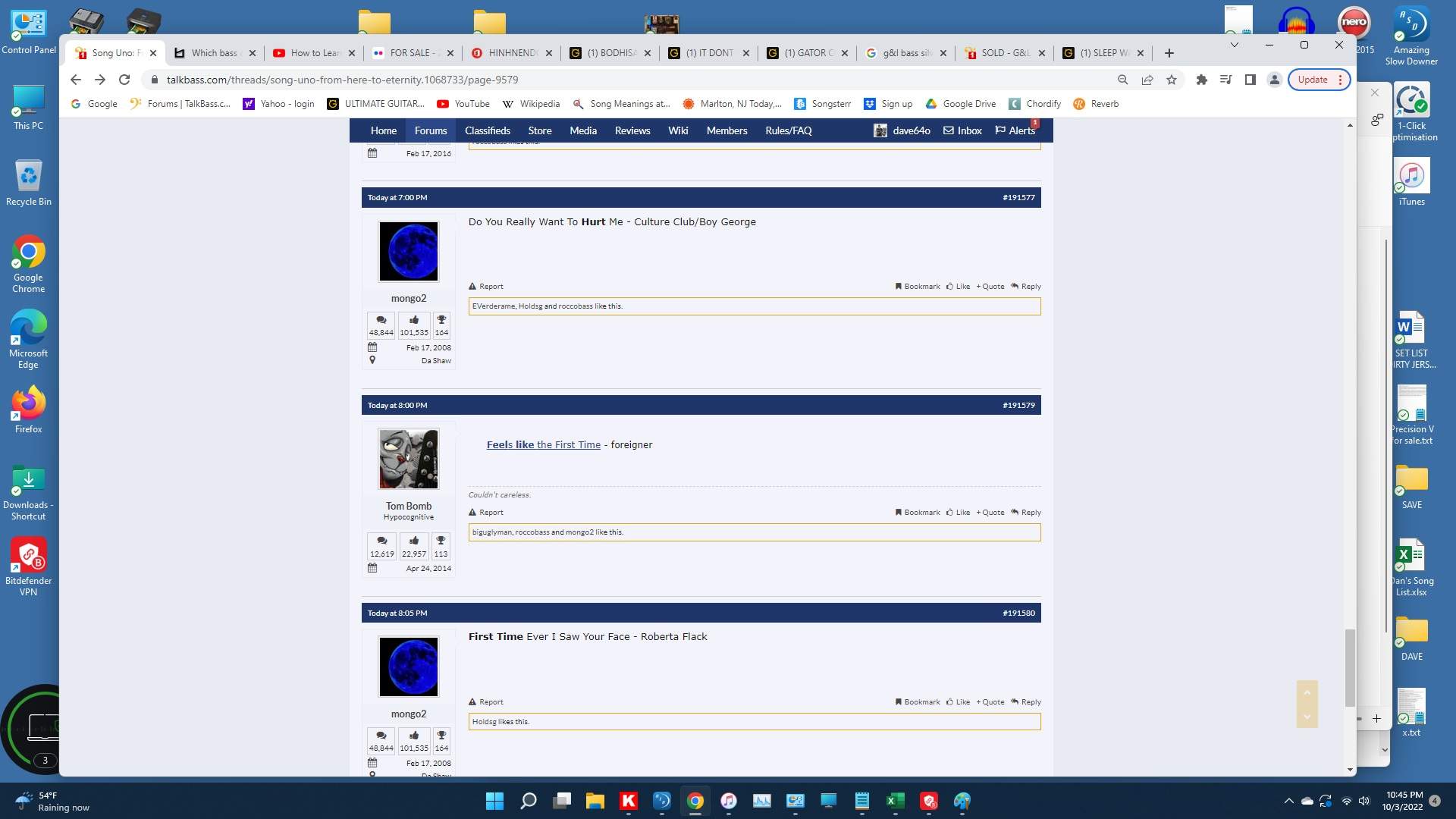Open the Windows Start menu
This screenshot has height=819, width=1456.
click(x=494, y=801)
